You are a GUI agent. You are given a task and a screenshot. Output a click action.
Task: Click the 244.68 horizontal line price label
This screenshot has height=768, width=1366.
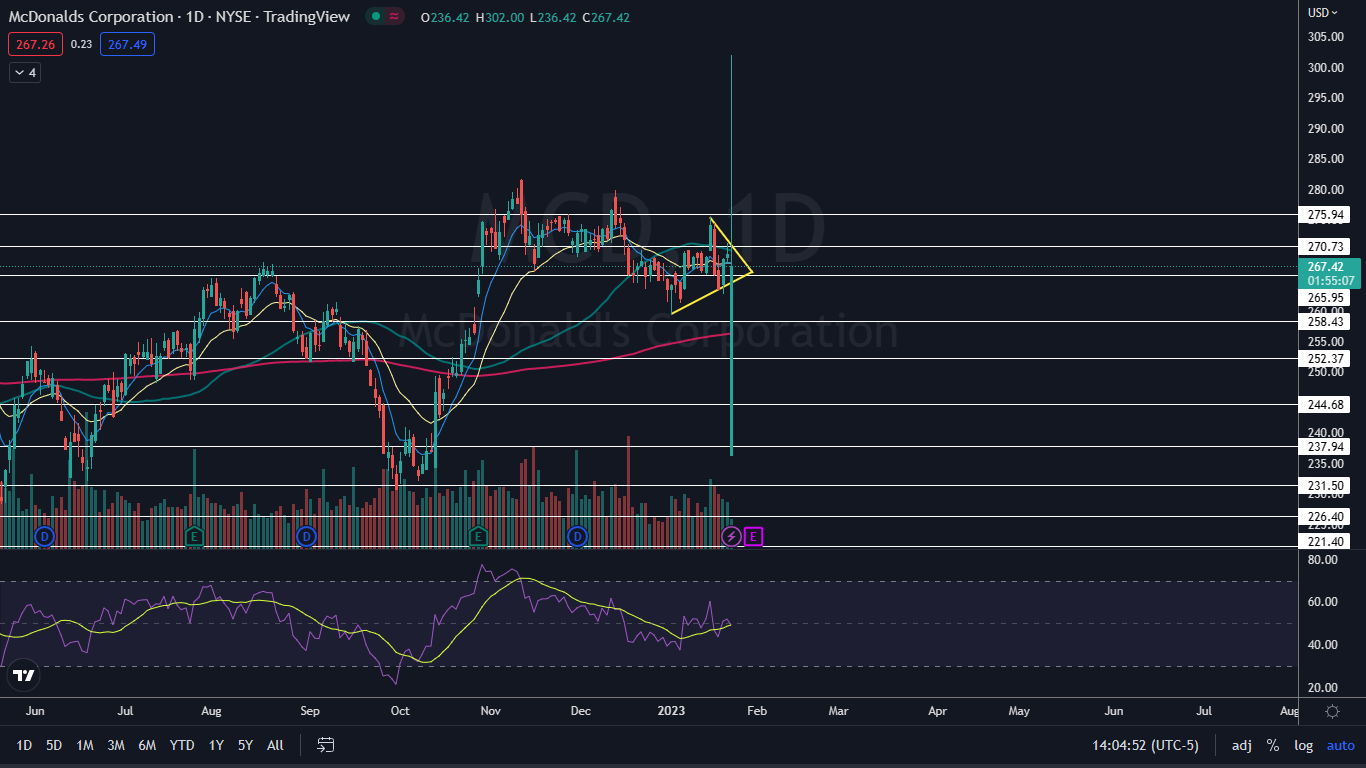(1324, 404)
